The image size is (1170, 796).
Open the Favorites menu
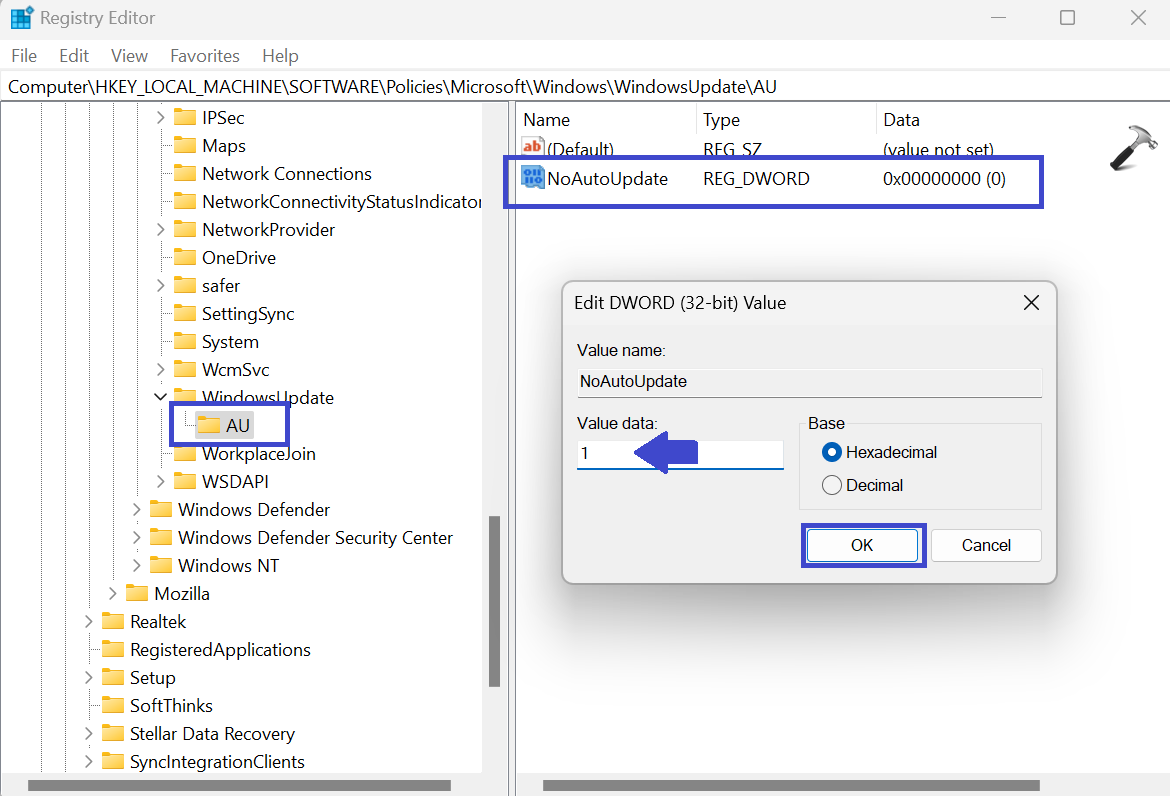[205, 56]
